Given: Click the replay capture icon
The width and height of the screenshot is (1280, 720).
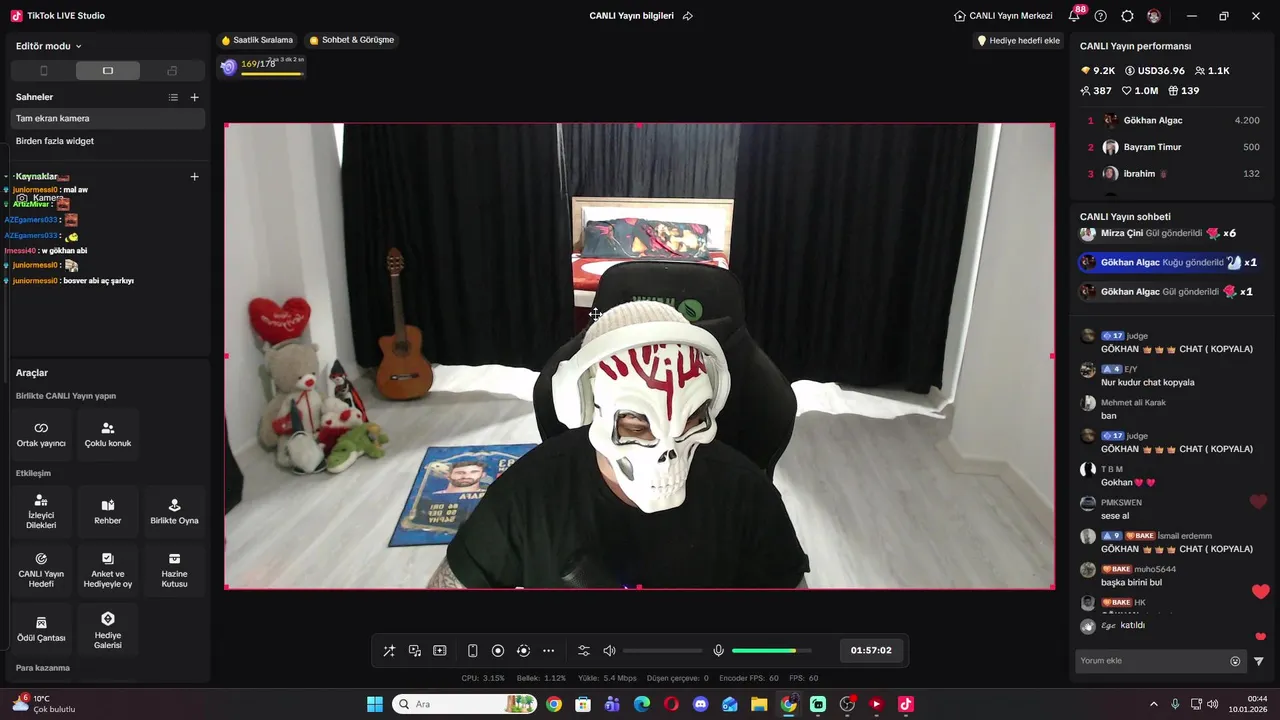Looking at the screenshot, I should (x=523, y=651).
